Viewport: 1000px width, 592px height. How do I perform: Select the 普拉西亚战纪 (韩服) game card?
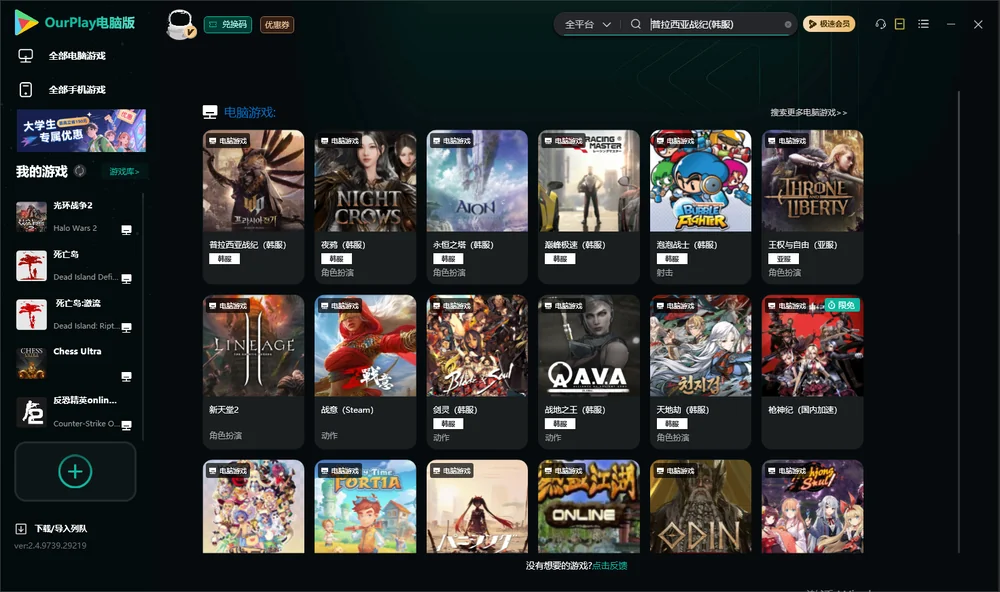pyautogui.click(x=253, y=207)
